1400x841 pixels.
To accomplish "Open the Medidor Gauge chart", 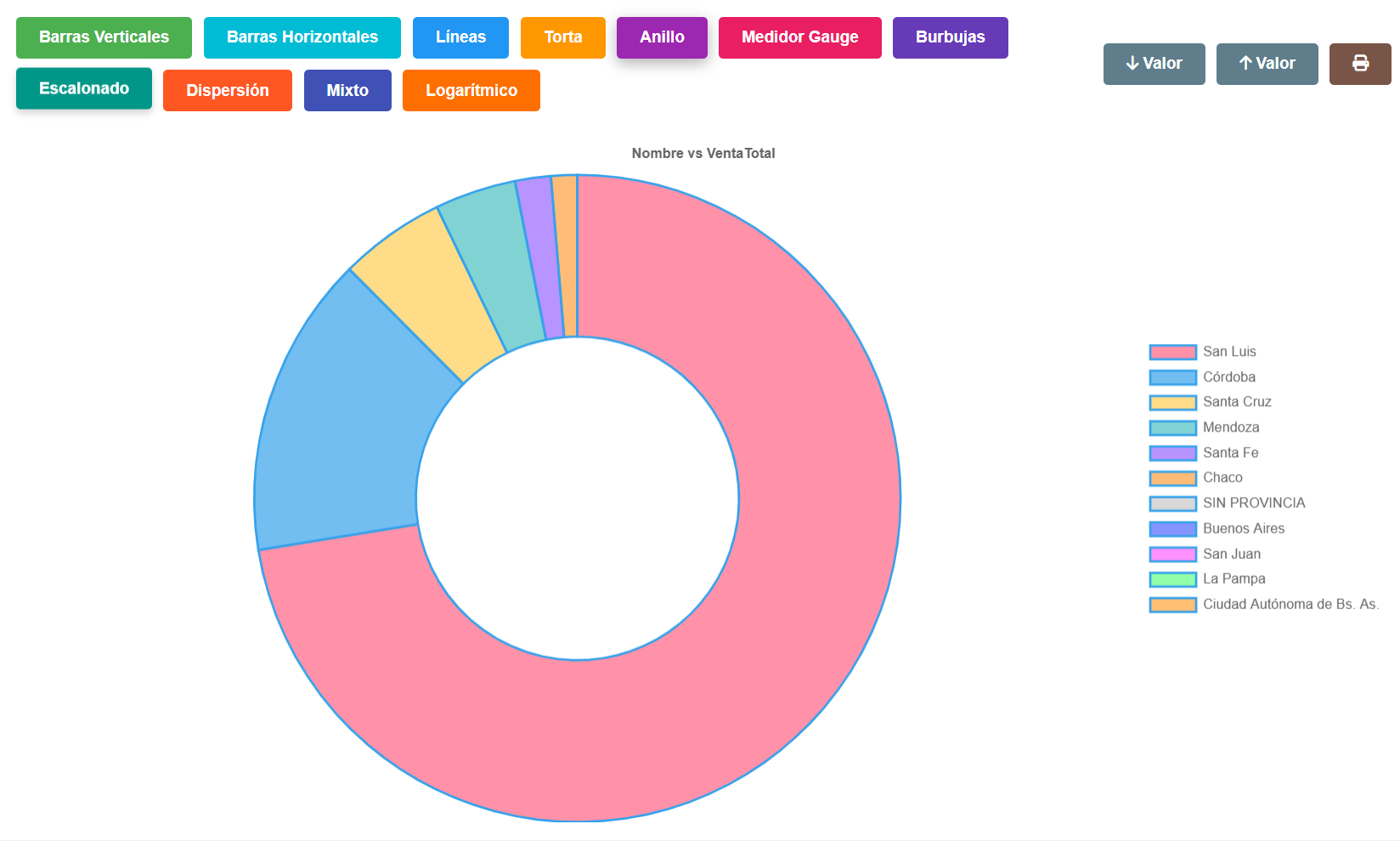I will click(799, 37).
